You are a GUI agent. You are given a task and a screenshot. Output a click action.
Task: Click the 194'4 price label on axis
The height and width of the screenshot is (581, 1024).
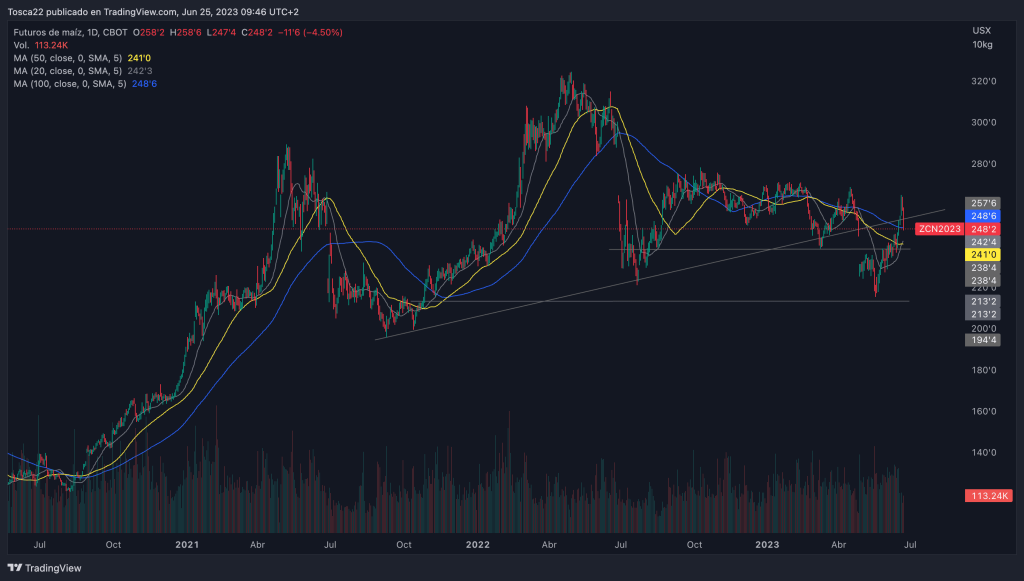point(982,341)
